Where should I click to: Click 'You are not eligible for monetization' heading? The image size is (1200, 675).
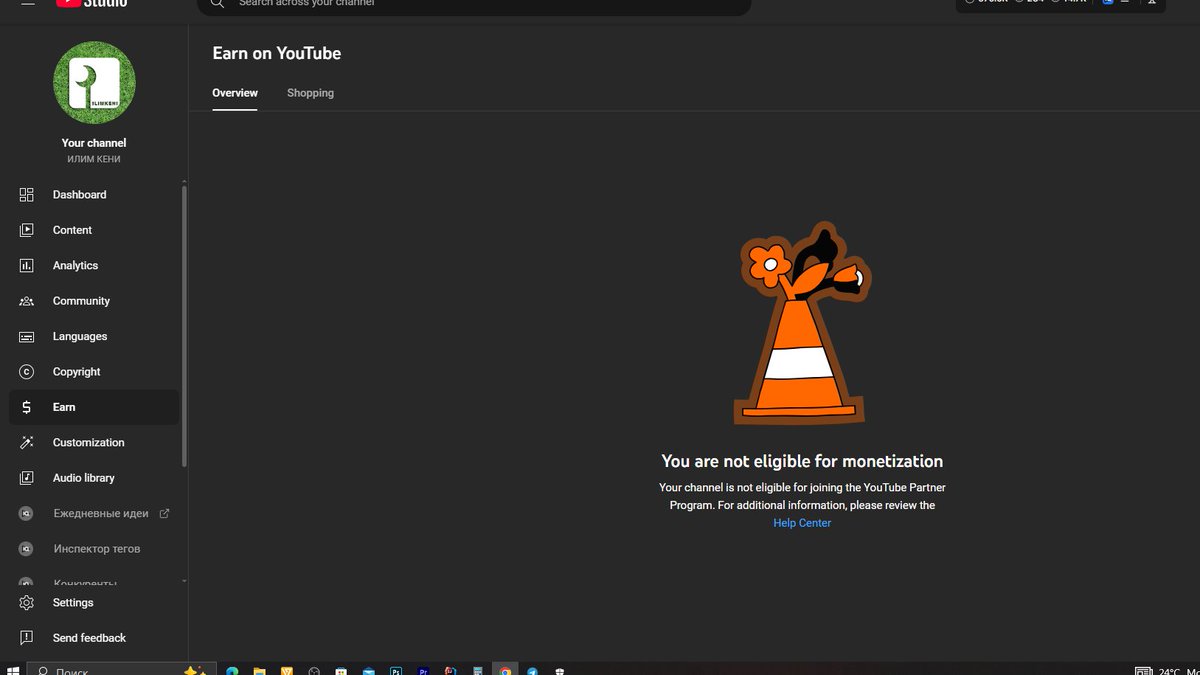(802, 461)
